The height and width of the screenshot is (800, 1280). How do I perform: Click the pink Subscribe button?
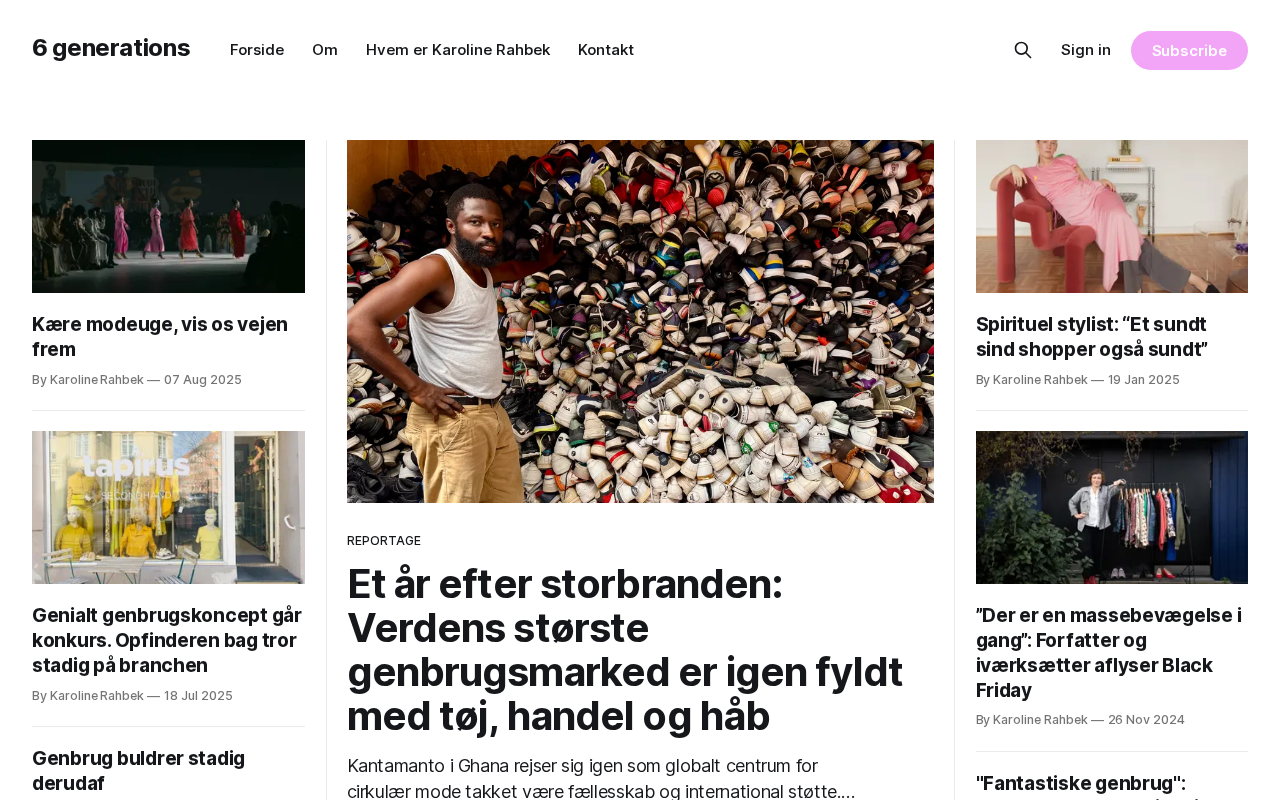point(1189,50)
